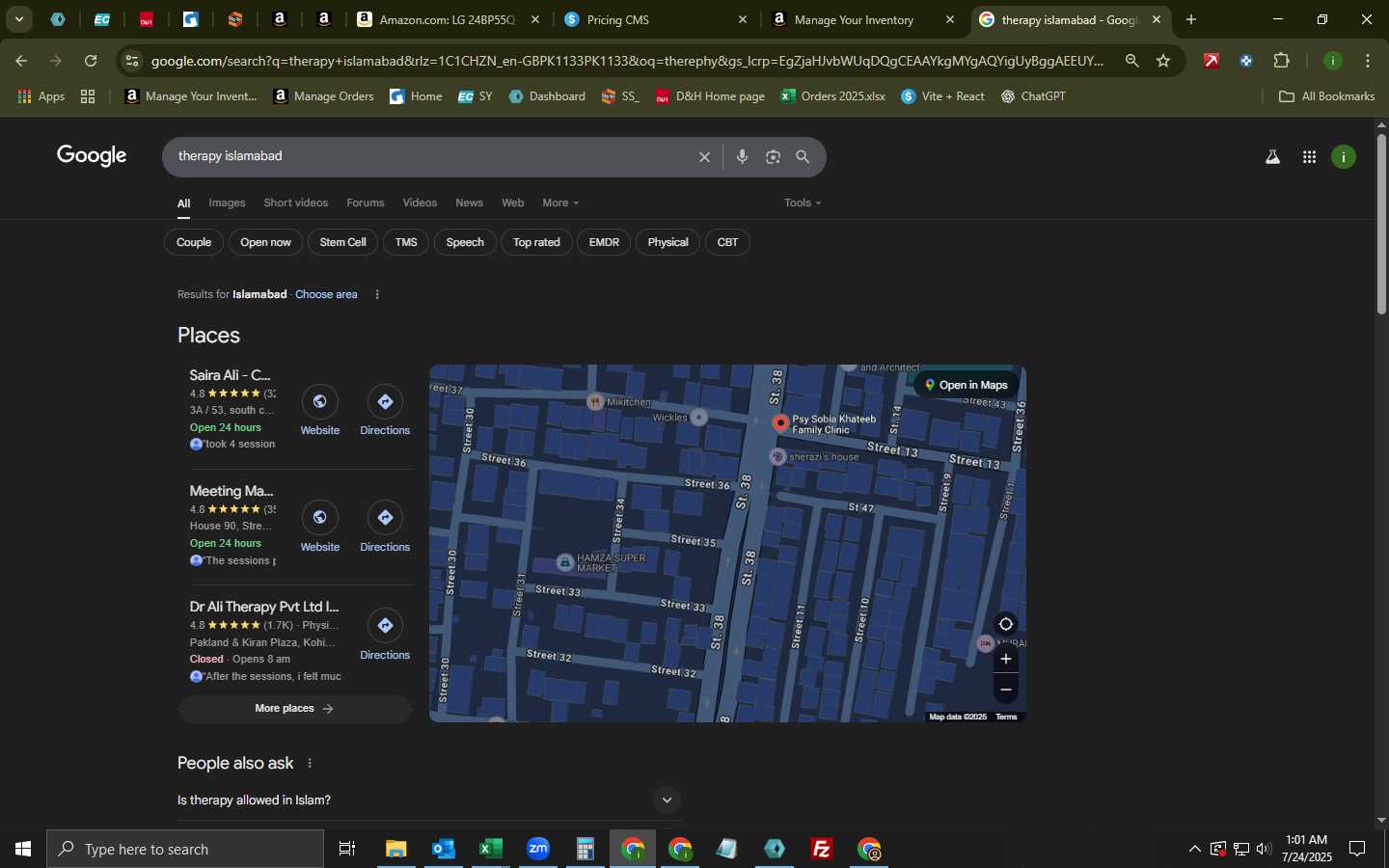Switch to the Pricing CMS browser tab
This screenshot has height=868, width=1389.
coord(656,19)
